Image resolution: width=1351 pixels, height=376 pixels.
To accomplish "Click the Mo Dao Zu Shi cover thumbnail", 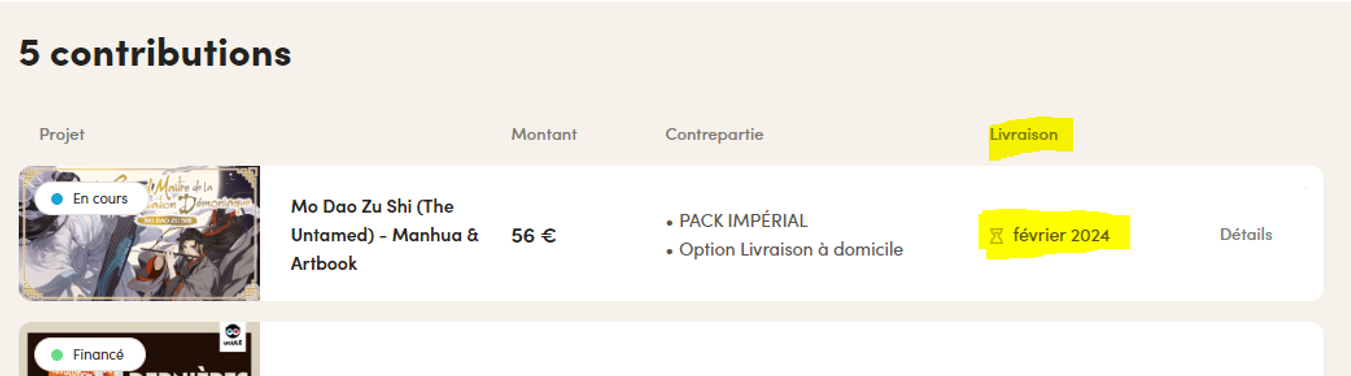I will [x=139, y=233].
